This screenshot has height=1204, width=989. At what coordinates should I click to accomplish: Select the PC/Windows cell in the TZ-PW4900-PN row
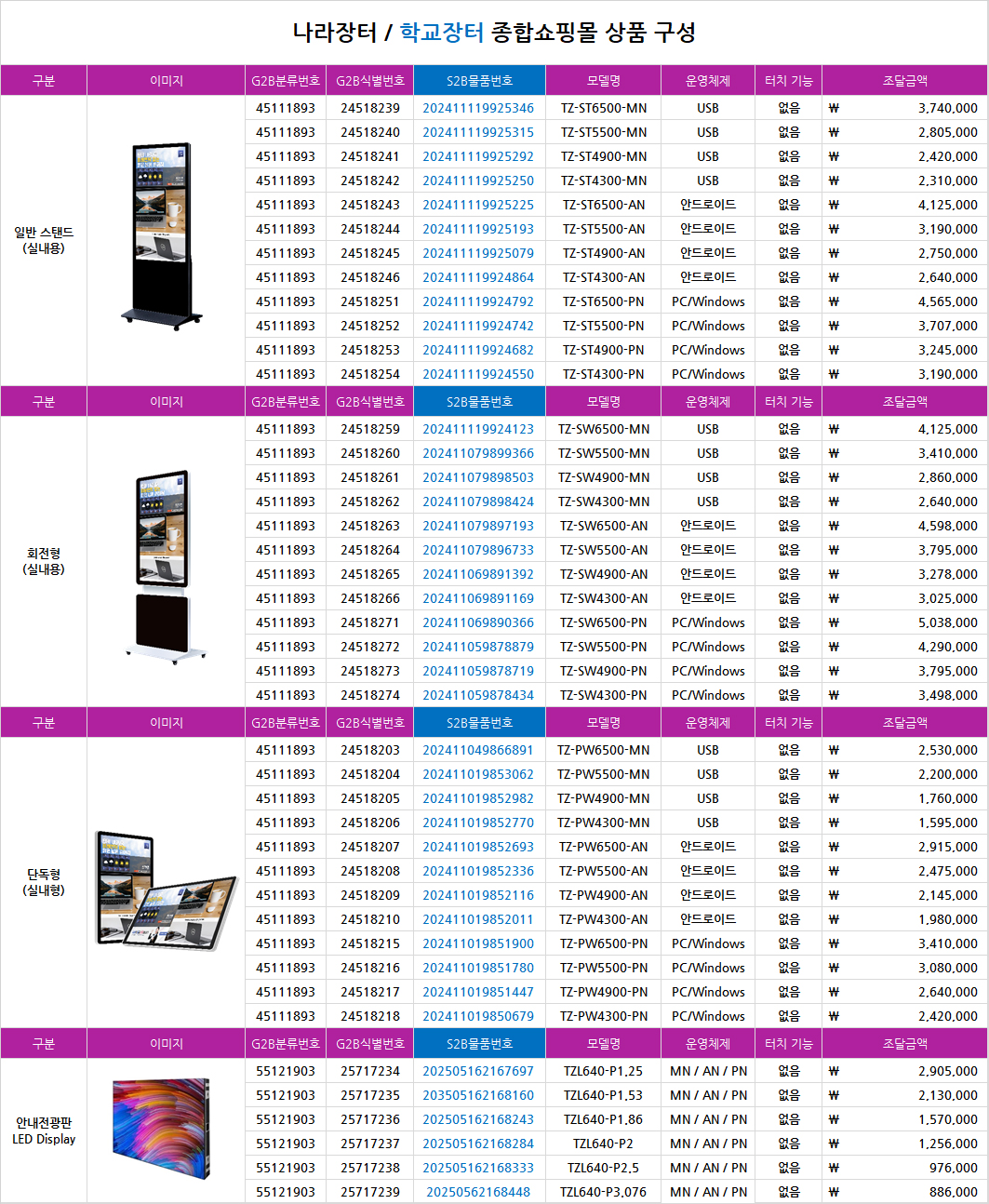pos(708,992)
